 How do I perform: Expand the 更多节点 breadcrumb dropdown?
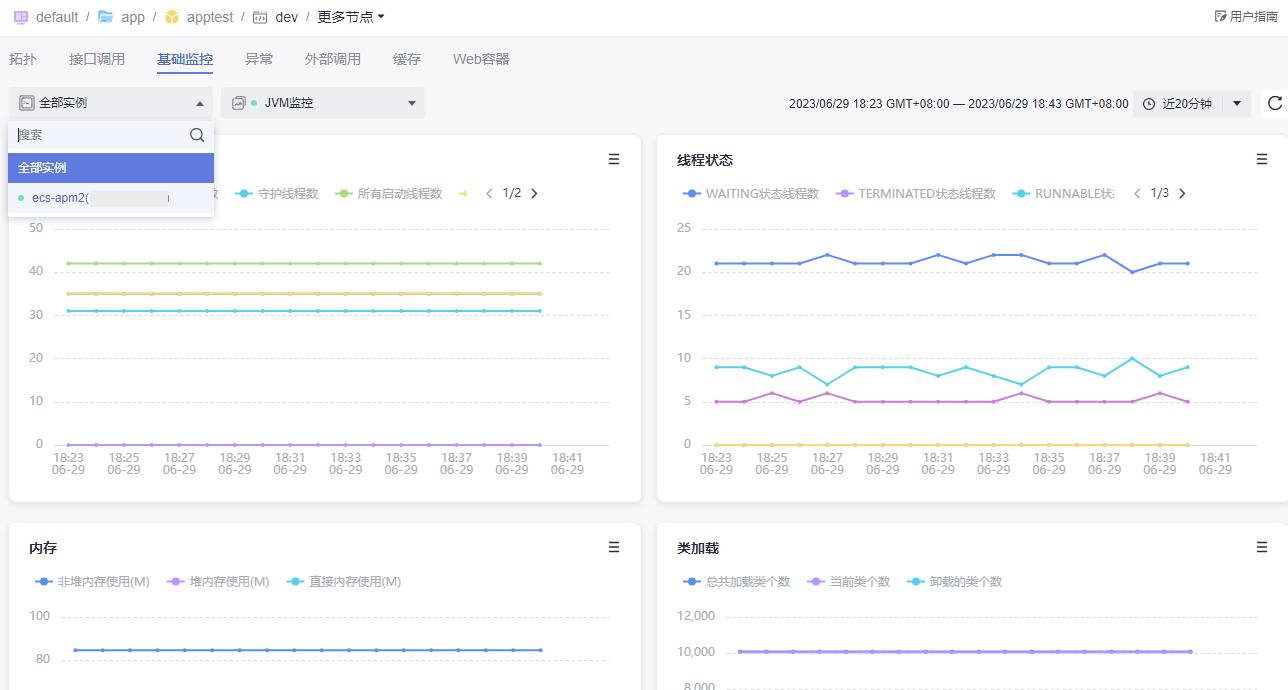click(x=351, y=17)
